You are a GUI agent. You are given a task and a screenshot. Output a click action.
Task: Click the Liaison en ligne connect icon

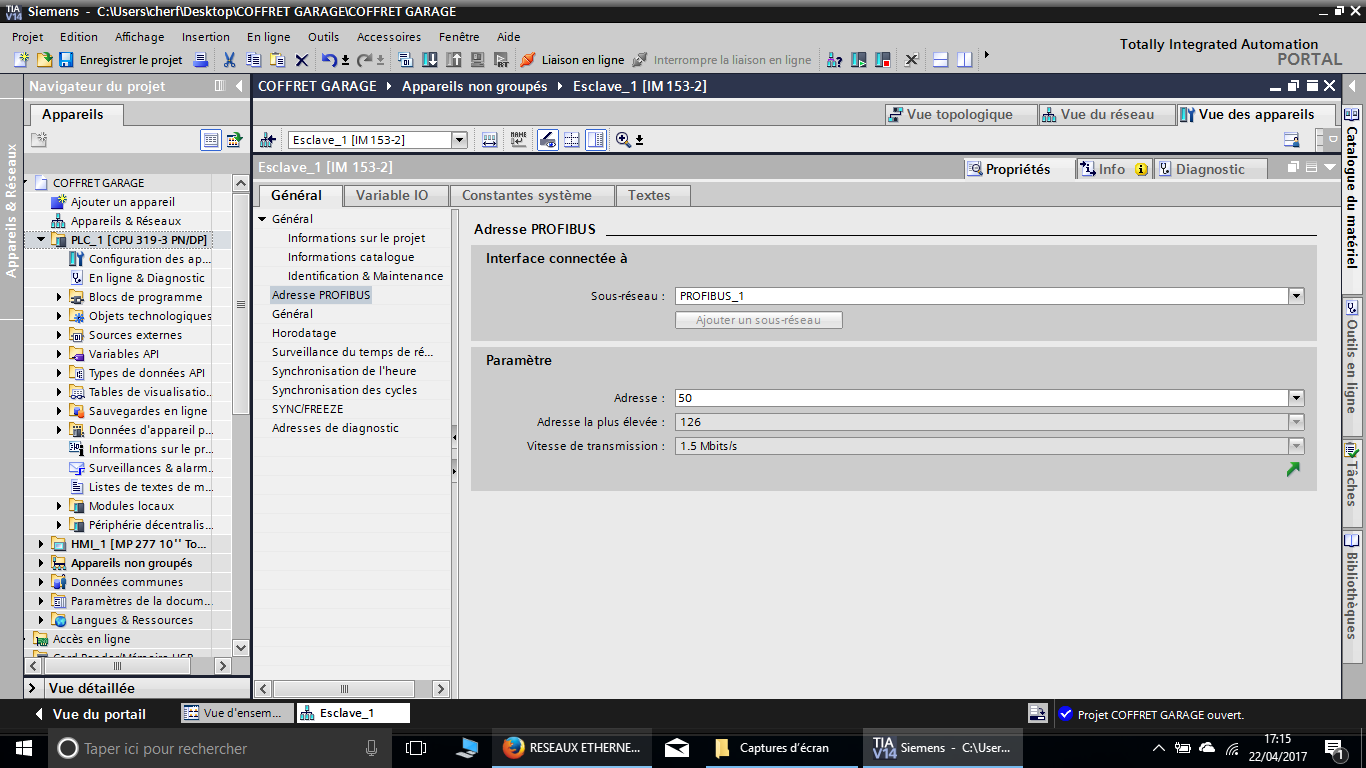pyautogui.click(x=527, y=60)
